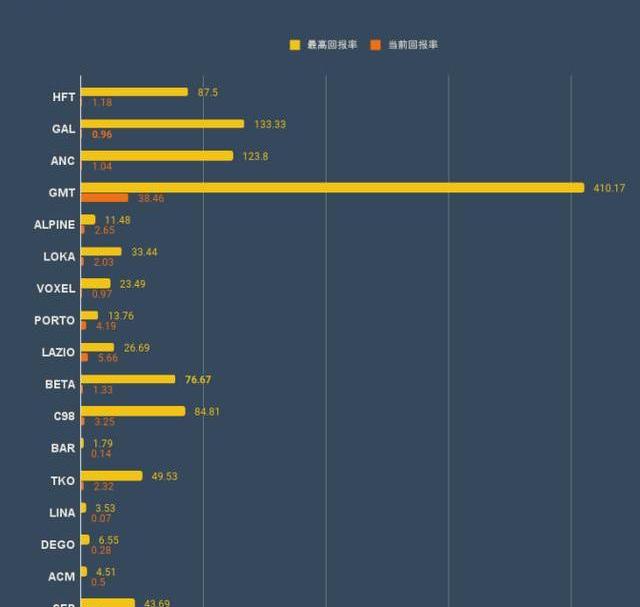
Task: Select the yellow BETA bar
Action: 128,380
